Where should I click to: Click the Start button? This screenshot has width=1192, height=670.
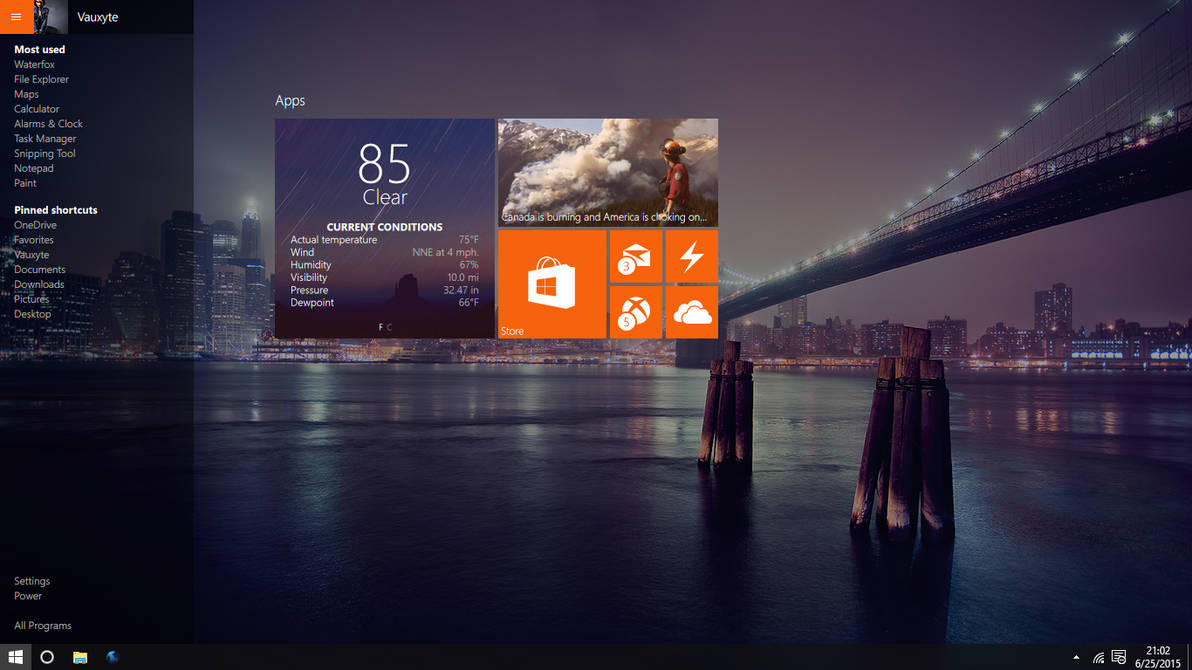15,657
